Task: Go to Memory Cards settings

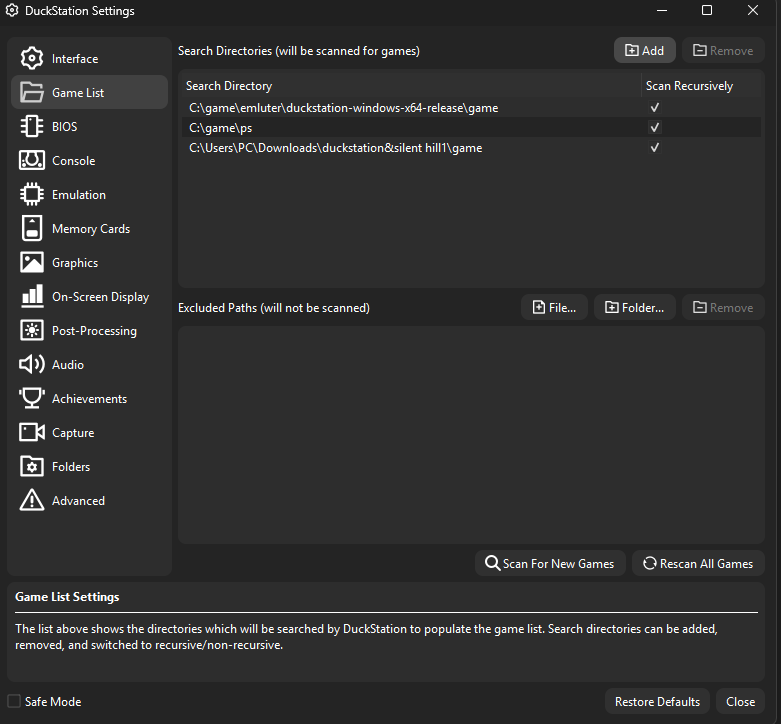Action: (x=90, y=228)
